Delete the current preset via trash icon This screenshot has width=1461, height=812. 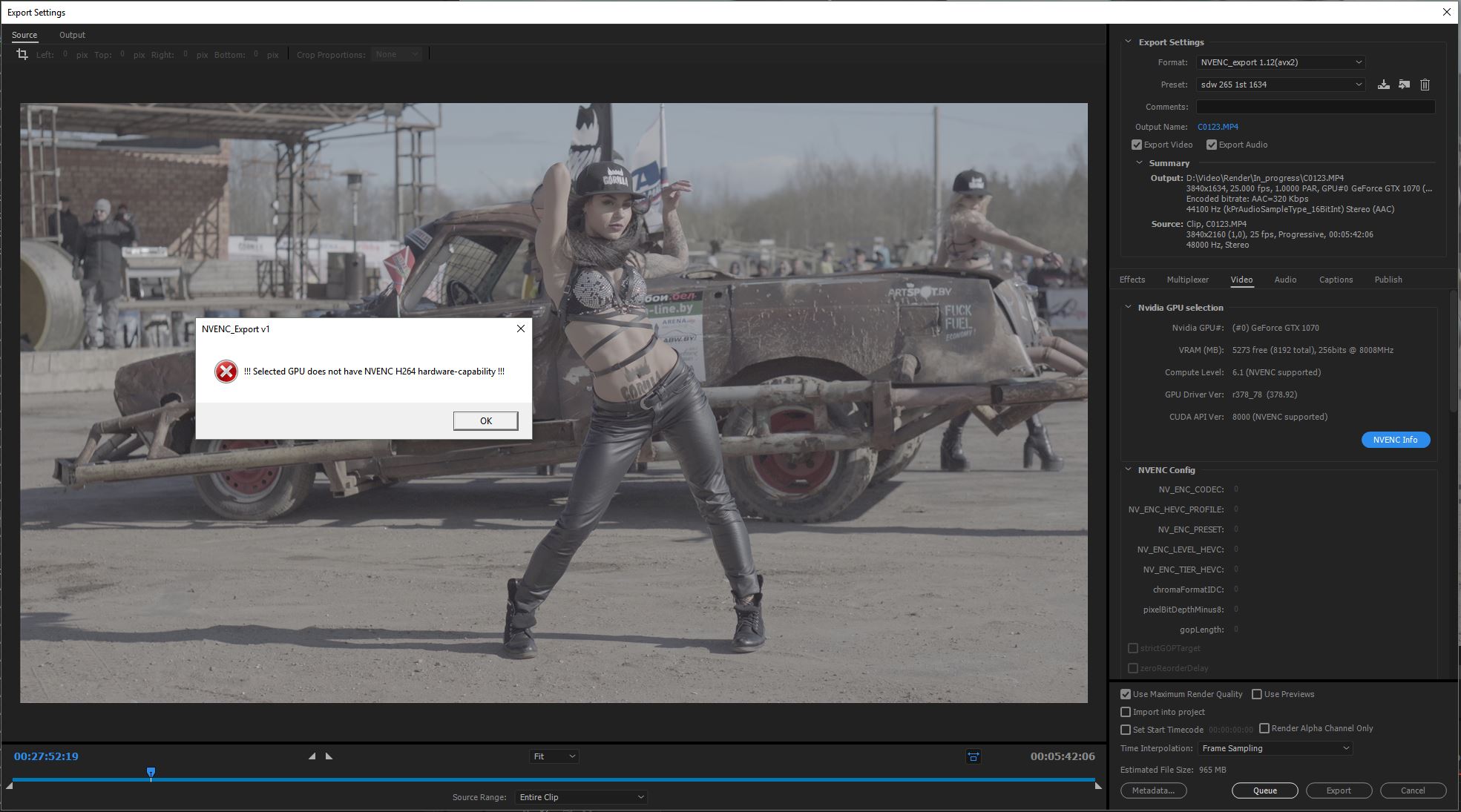[1425, 85]
